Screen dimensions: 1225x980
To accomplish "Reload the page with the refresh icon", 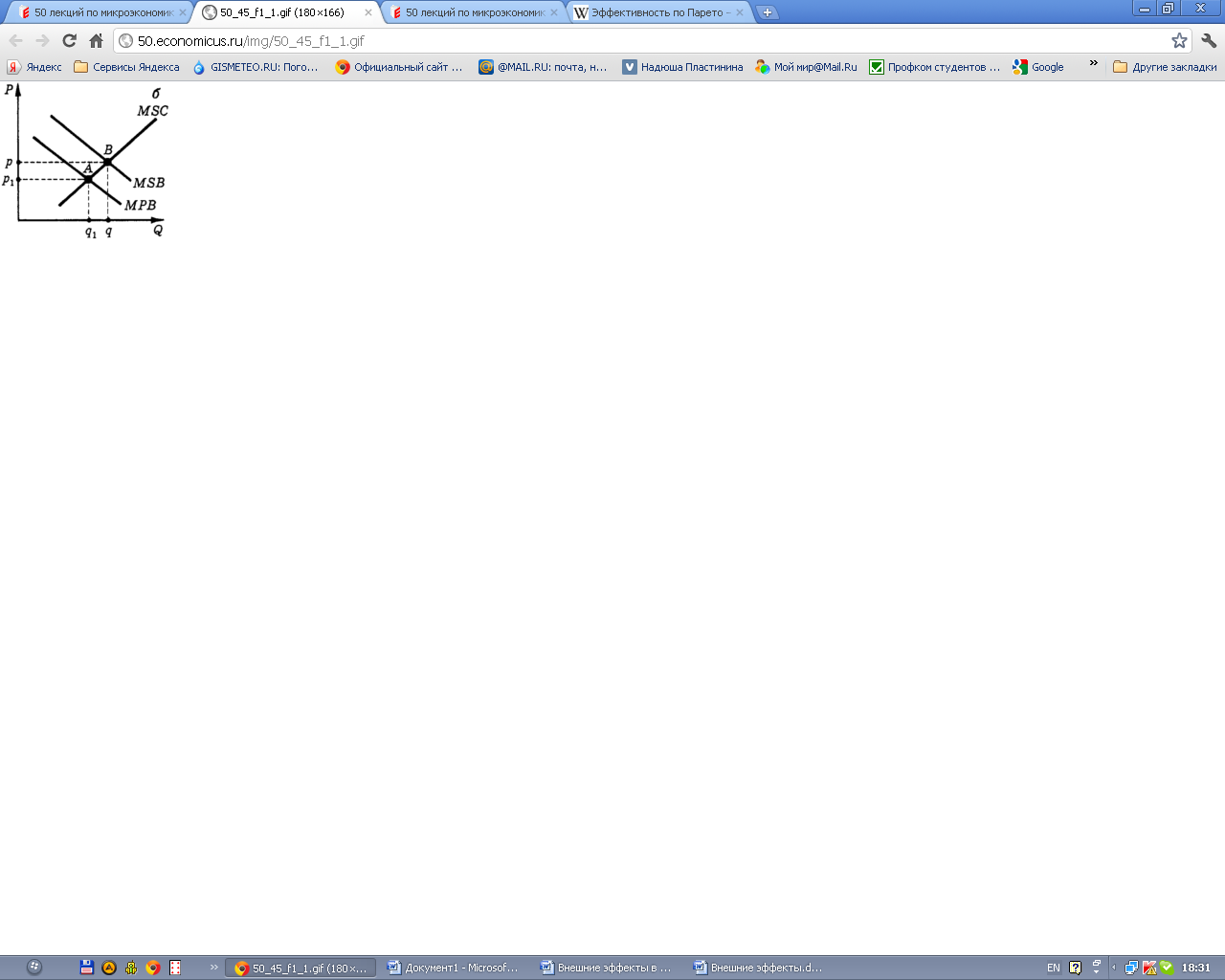I will coord(69,40).
